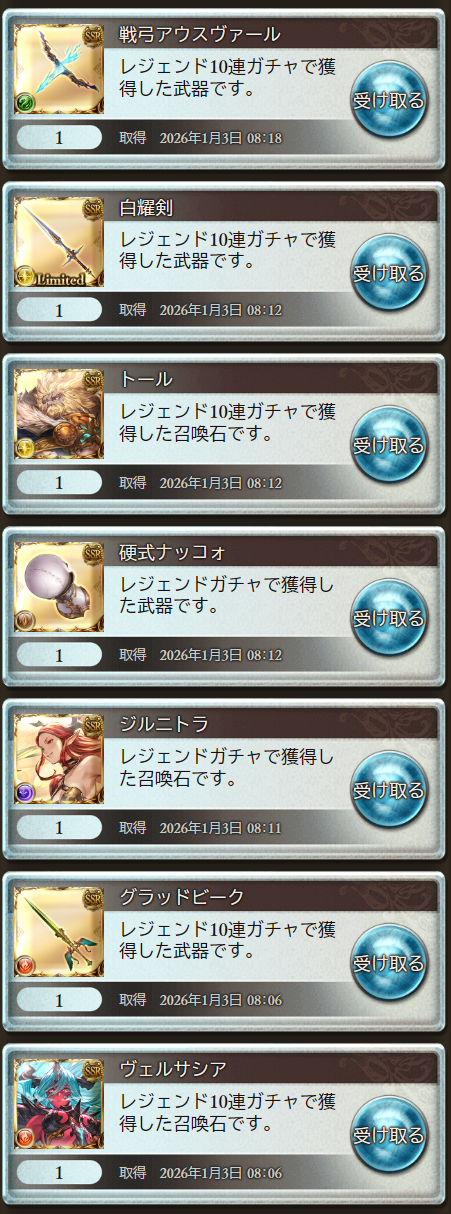
Task: Select the トール item title
Action: click(146, 380)
